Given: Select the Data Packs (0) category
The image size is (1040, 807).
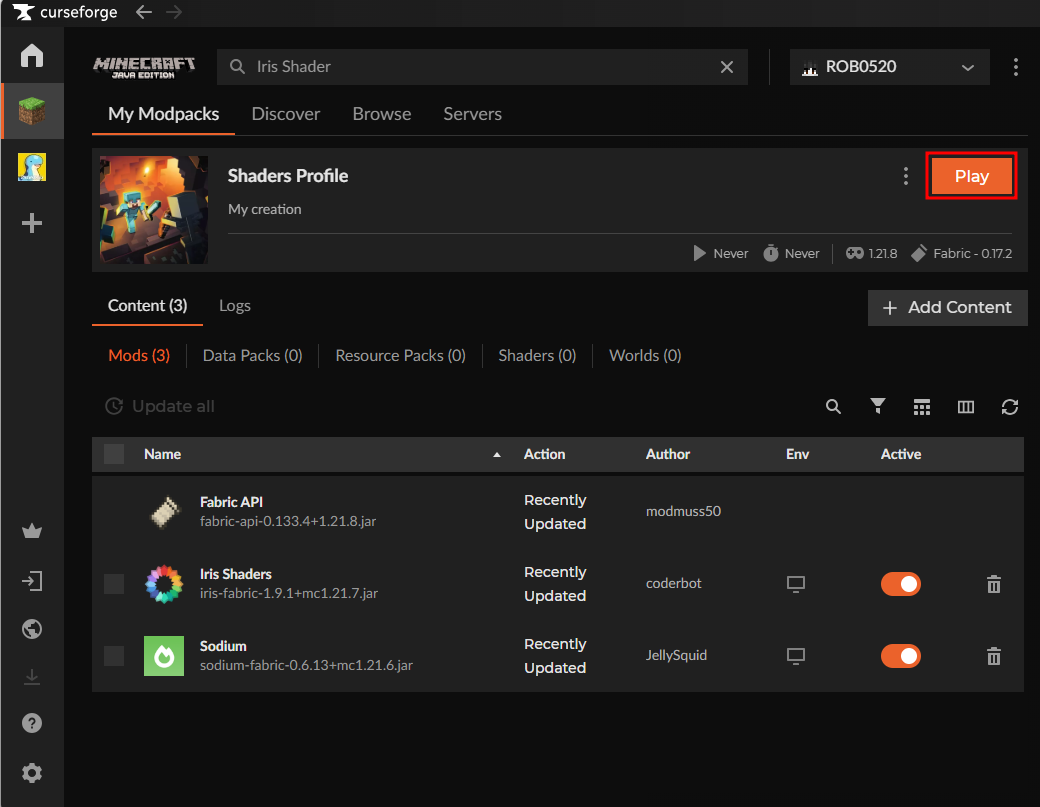Looking at the screenshot, I should pyautogui.click(x=253, y=355).
